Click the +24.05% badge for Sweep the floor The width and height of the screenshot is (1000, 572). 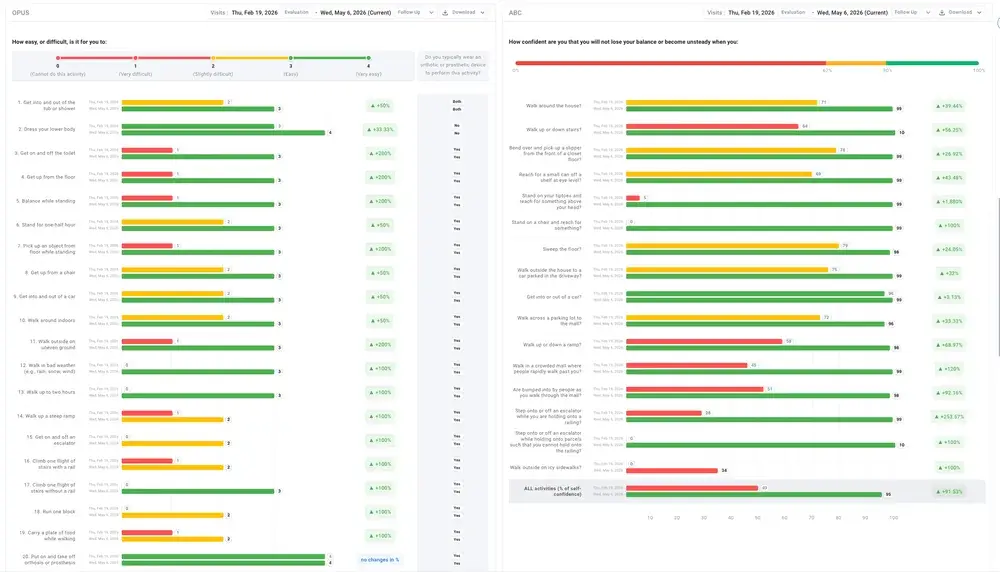click(x=949, y=249)
